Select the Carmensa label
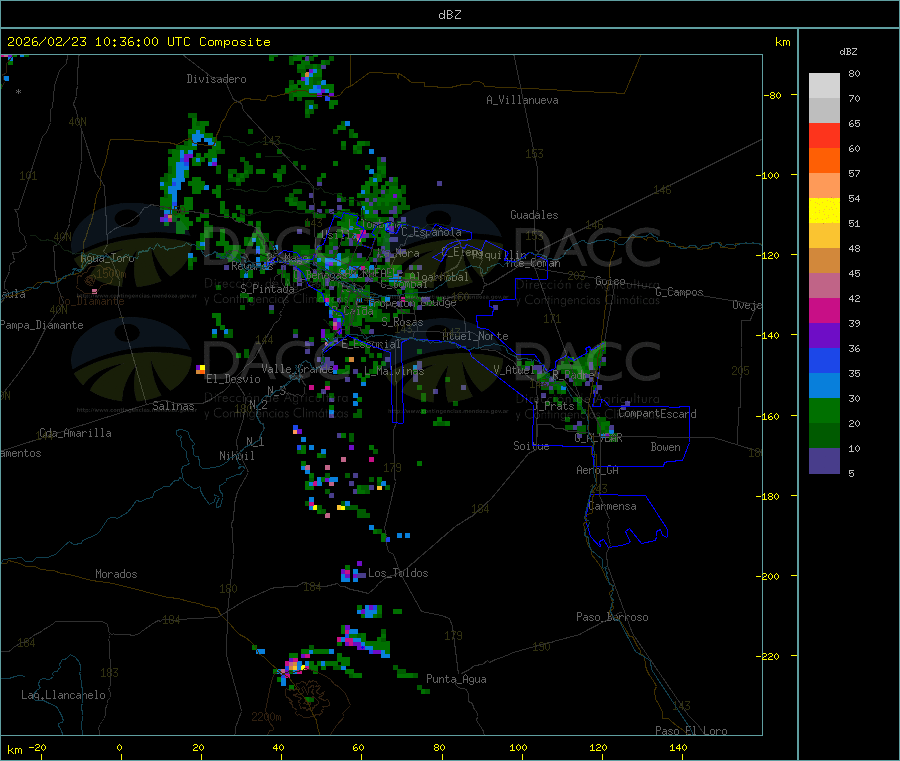 tap(612, 506)
